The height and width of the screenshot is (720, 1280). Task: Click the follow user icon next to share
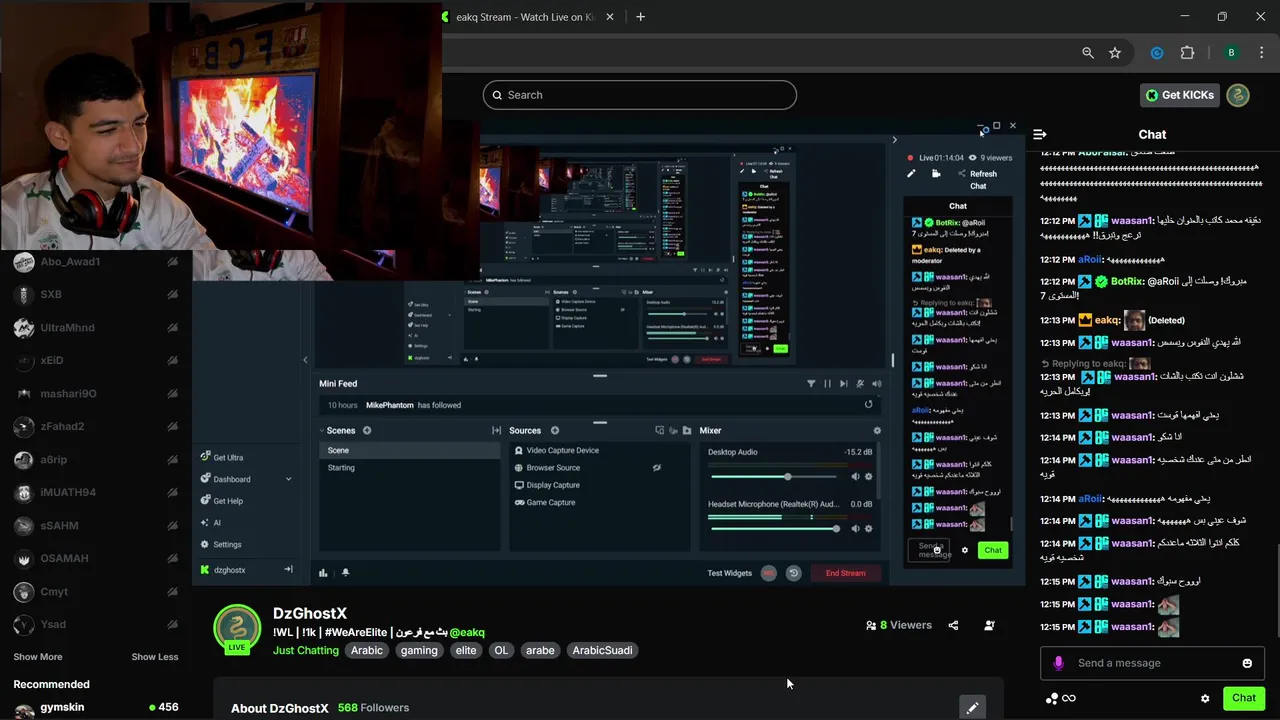coord(989,625)
